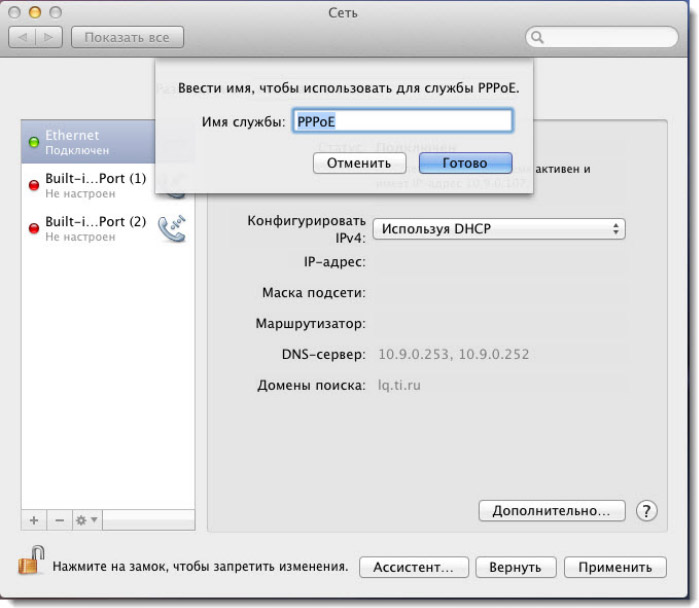This screenshot has height=608, width=699.
Task: Minimize the Сеть window with yellow button
Action: [35, 12]
